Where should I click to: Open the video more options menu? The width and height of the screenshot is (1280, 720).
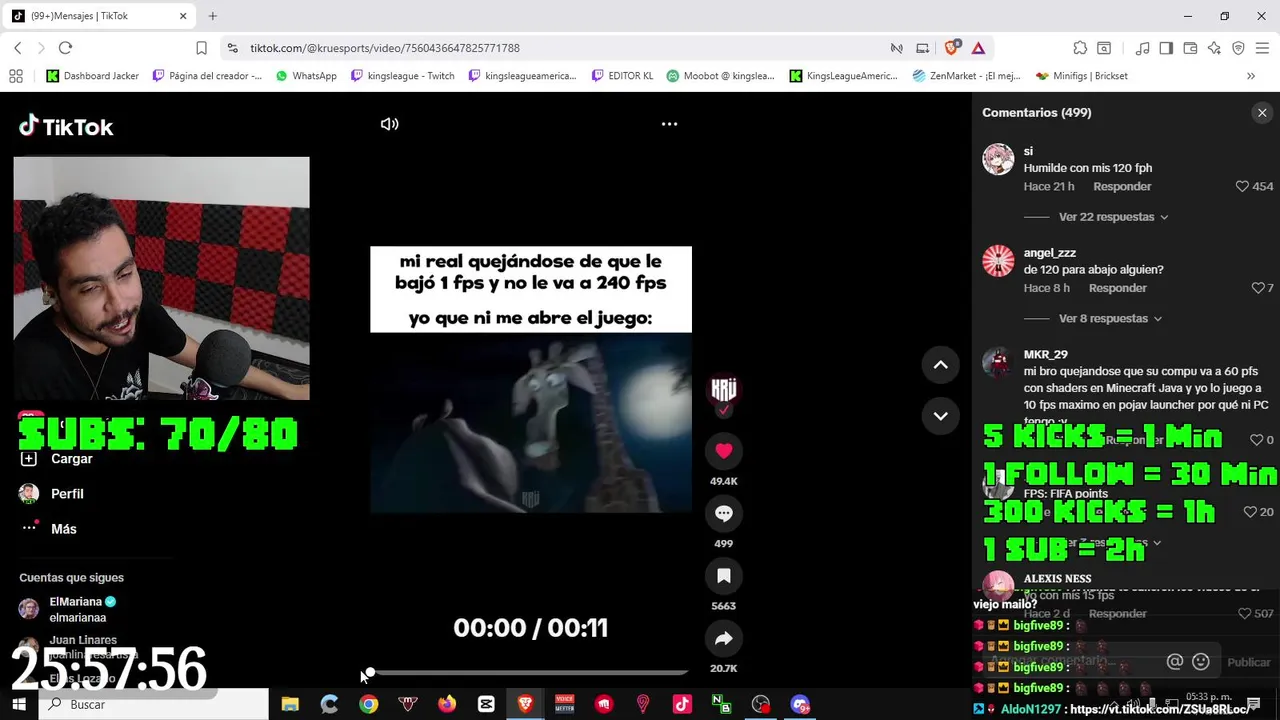(x=669, y=124)
